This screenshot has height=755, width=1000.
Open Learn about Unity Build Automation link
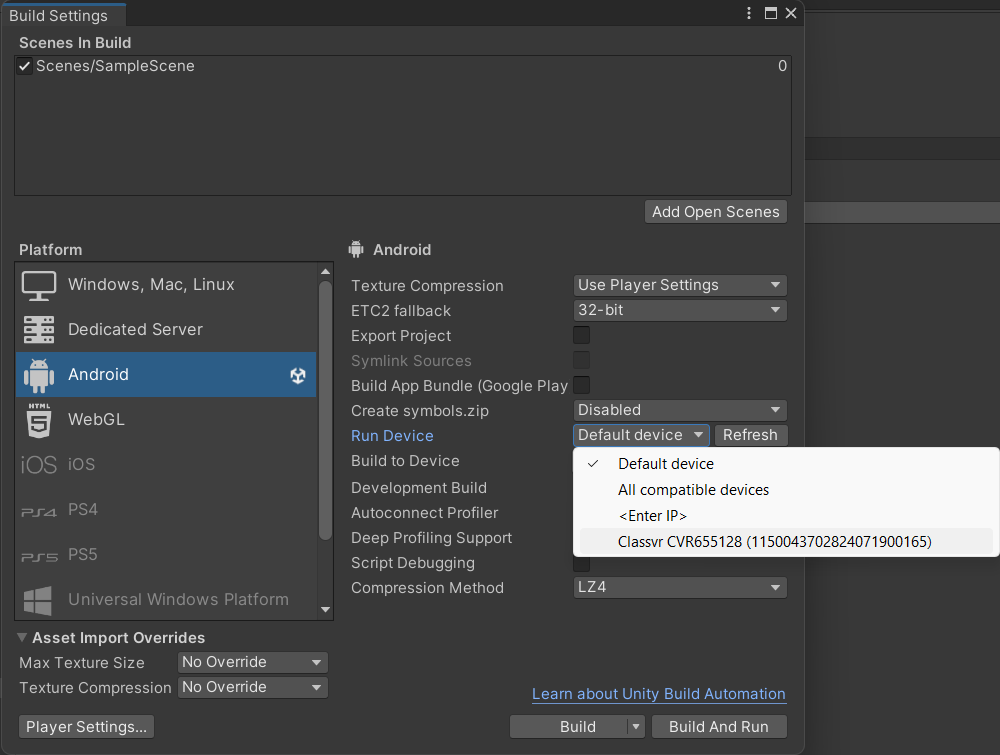pos(658,694)
